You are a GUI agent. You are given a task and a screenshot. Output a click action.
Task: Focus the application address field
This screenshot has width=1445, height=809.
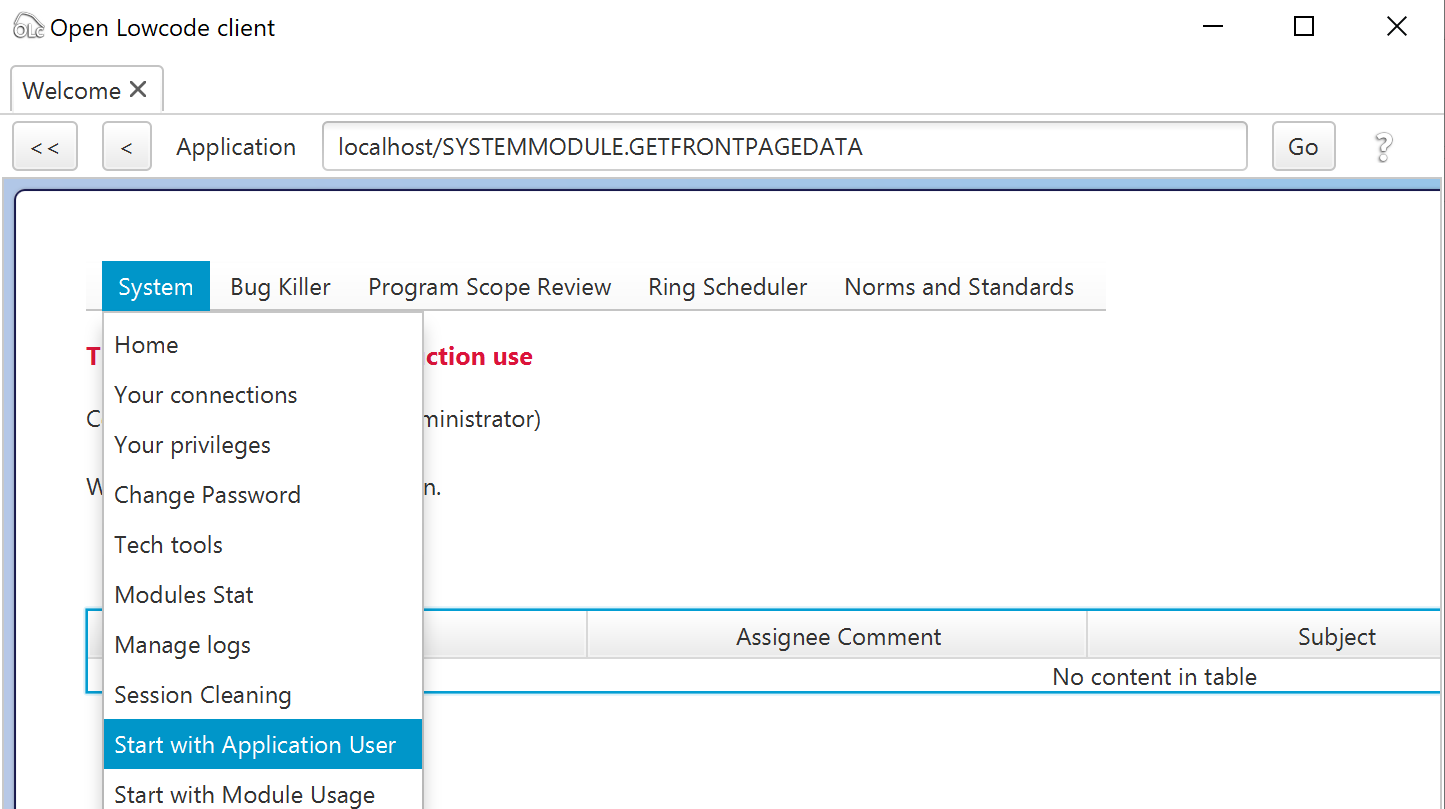pos(784,147)
